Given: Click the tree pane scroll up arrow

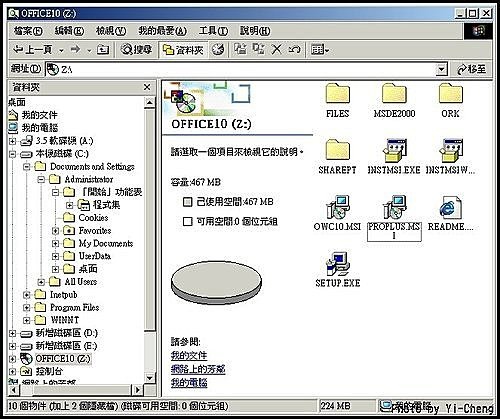Looking at the screenshot, I should pyautogui.click(x=150, y=102).
